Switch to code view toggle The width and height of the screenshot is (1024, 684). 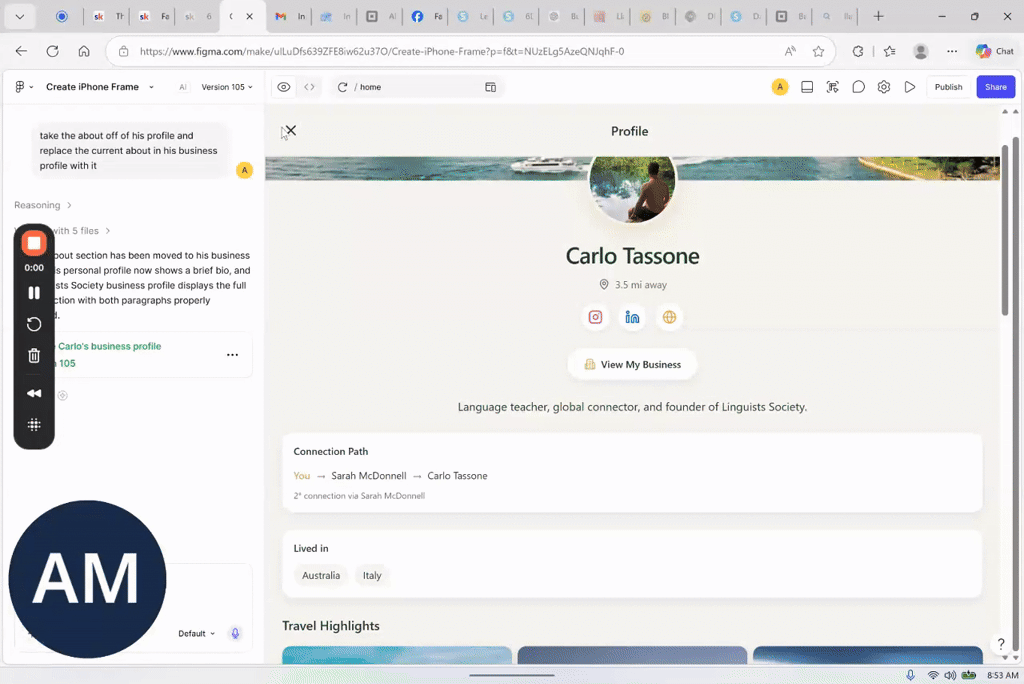click(310, 87)
